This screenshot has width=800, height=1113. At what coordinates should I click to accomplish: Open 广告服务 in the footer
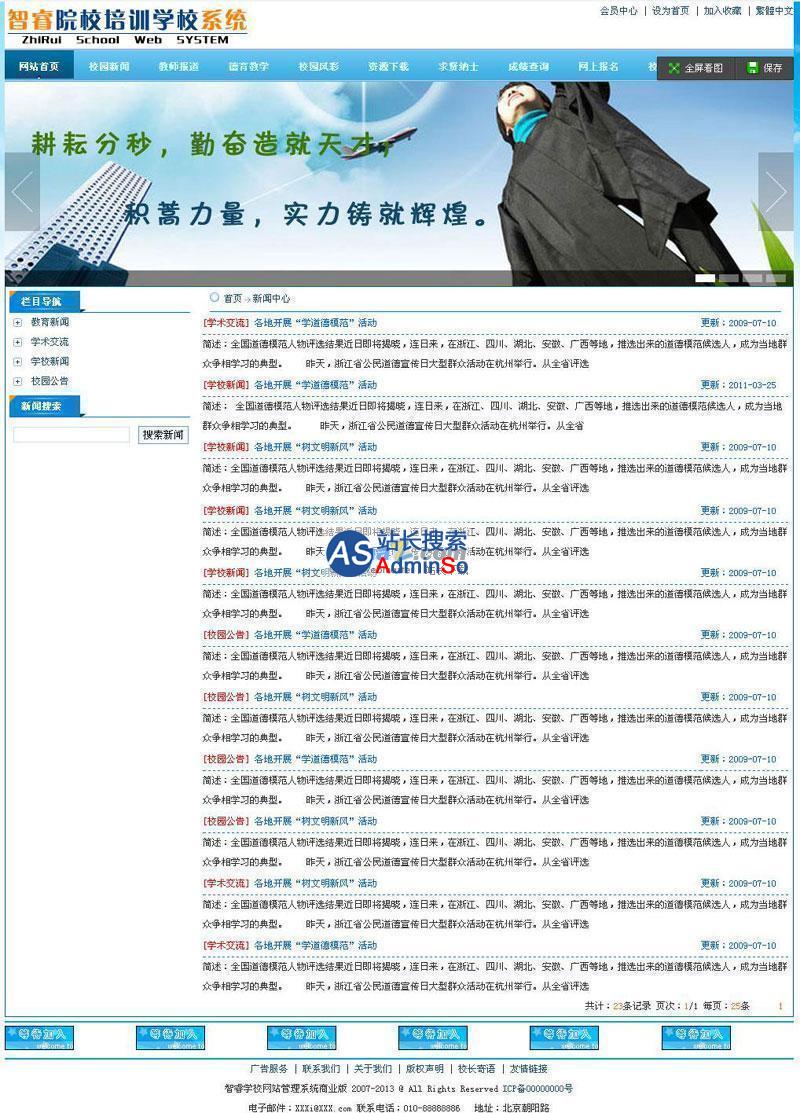tap(269, 1068)
